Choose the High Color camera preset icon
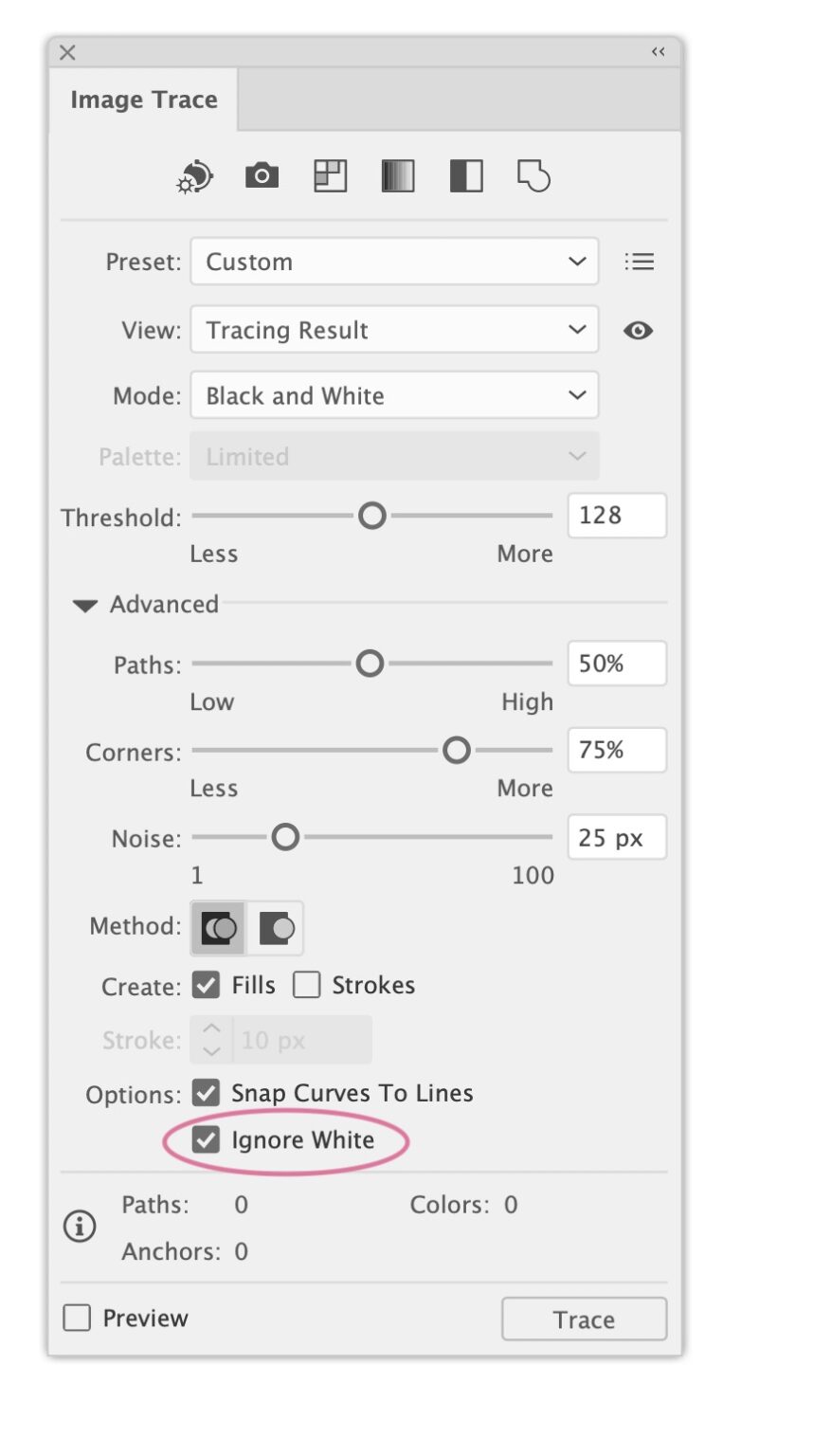 pos(262,175)
